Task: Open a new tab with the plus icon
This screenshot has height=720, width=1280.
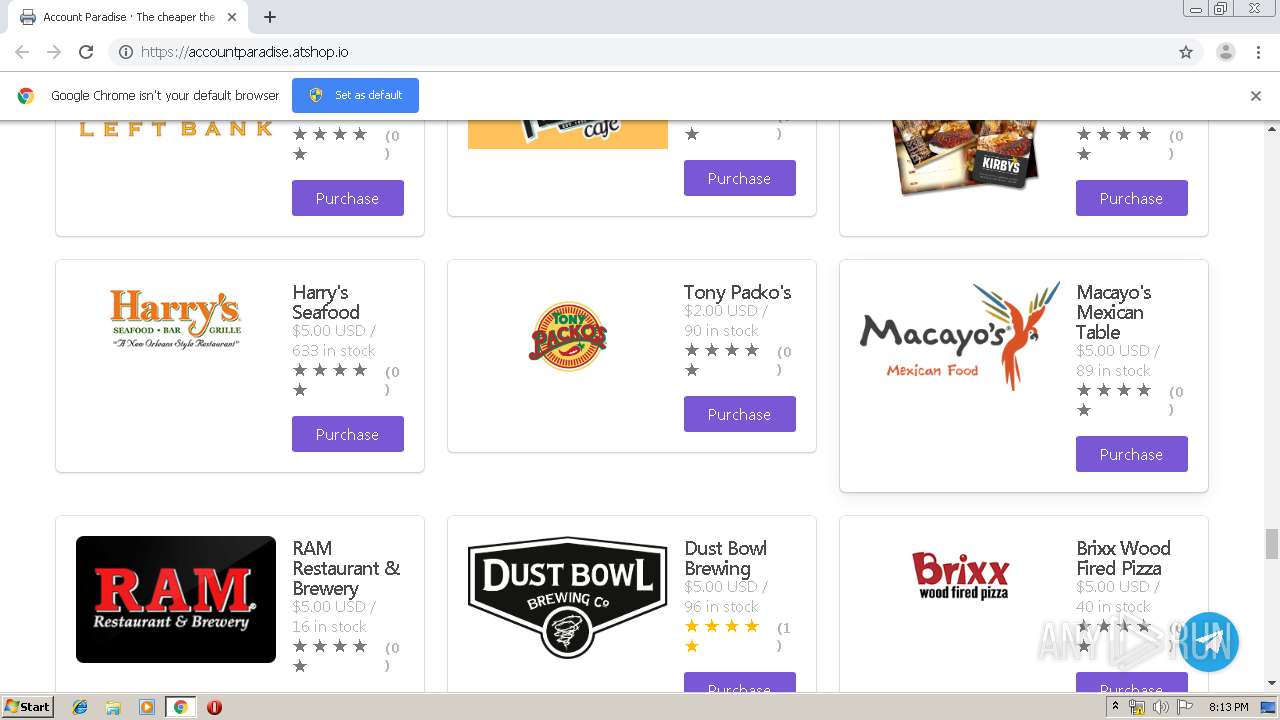Action: [x=270, y=17]
